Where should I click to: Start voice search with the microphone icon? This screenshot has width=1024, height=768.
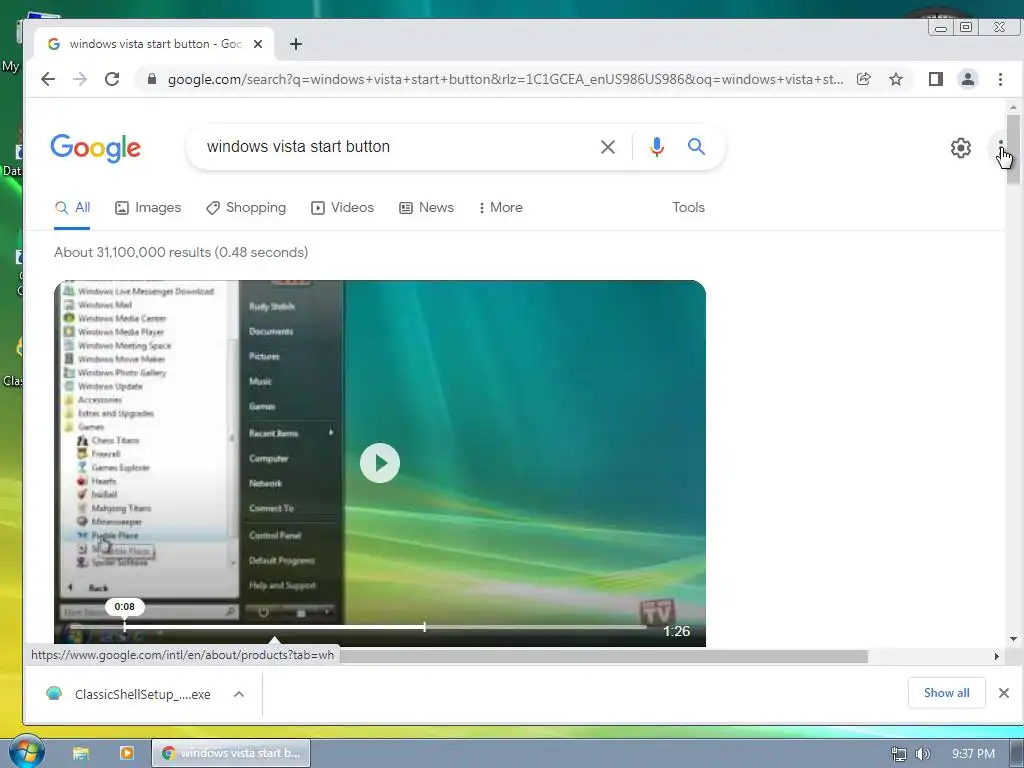[657, 147]
